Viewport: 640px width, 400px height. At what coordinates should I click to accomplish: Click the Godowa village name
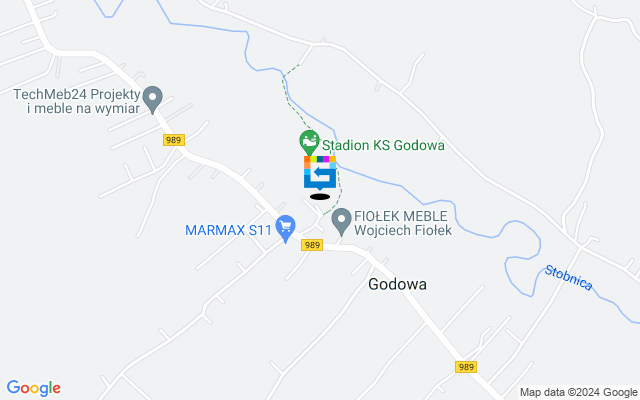(x=398, y=284)
